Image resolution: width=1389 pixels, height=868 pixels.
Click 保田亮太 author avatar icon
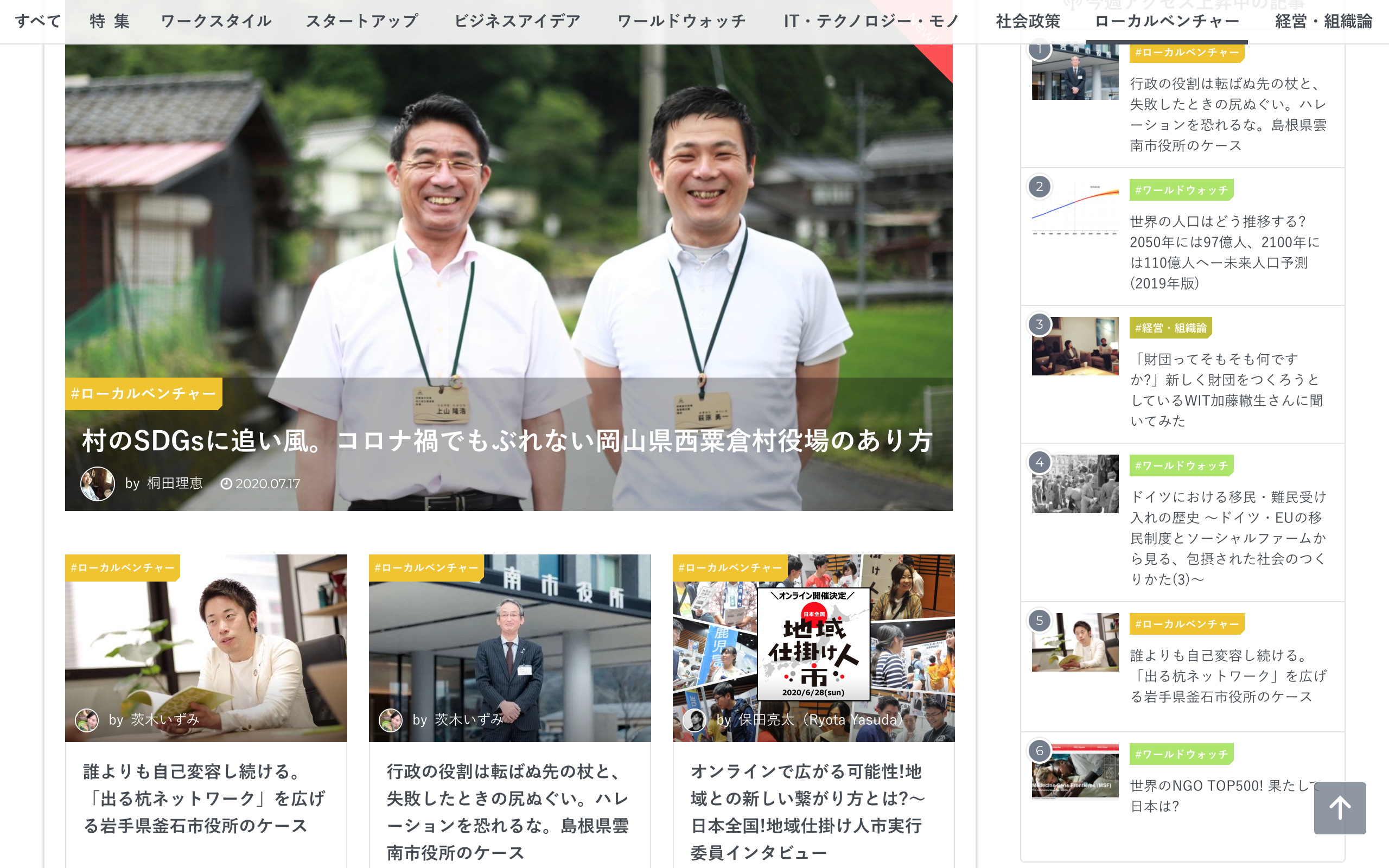point(694,720)
